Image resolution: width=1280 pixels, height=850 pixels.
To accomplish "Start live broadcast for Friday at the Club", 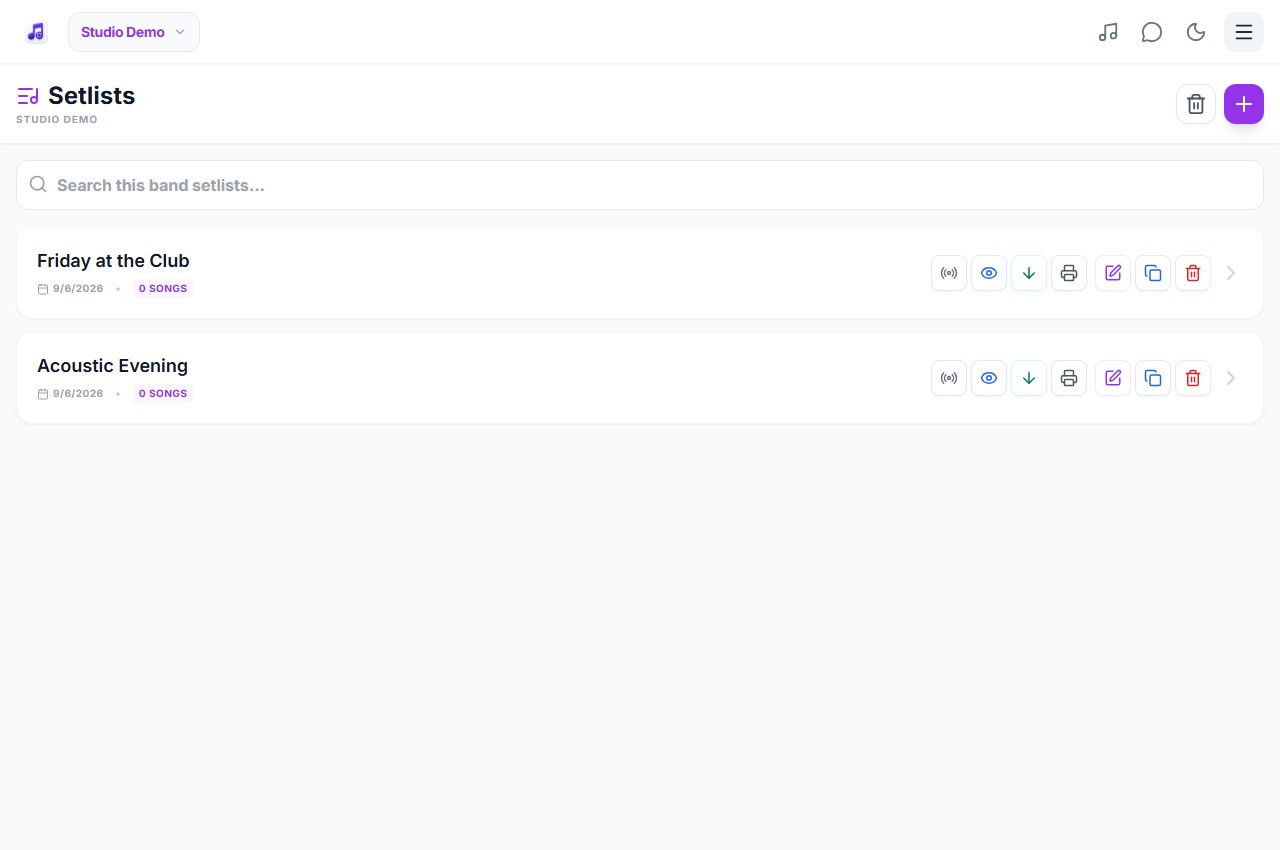I will click(x=949, y=273).
